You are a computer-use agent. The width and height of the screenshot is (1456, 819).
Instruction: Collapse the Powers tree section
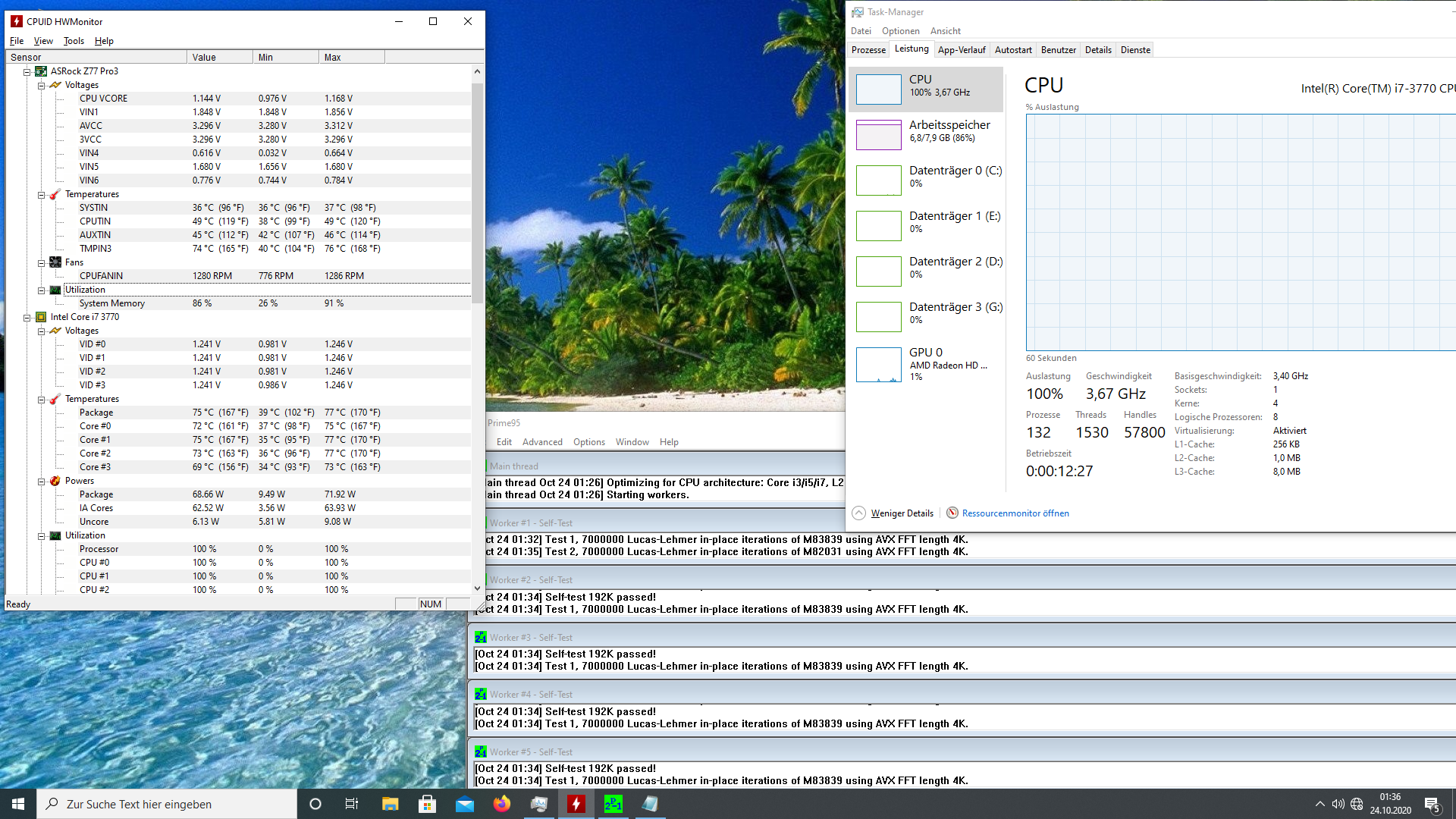pos(42,481)
